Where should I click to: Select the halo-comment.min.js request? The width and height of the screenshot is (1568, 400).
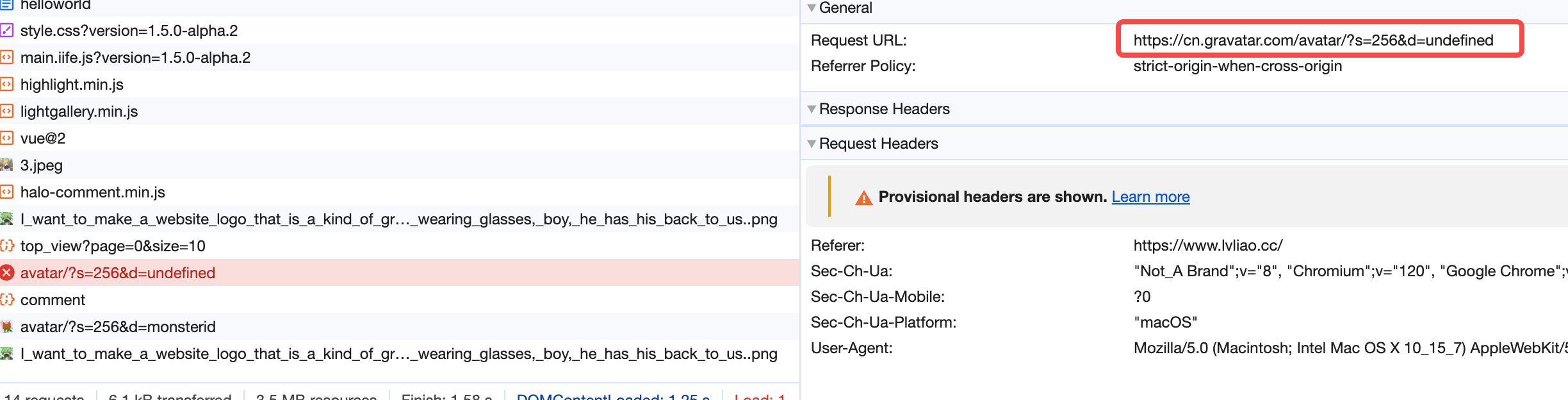pyautogui.click(x=93, y=192)
